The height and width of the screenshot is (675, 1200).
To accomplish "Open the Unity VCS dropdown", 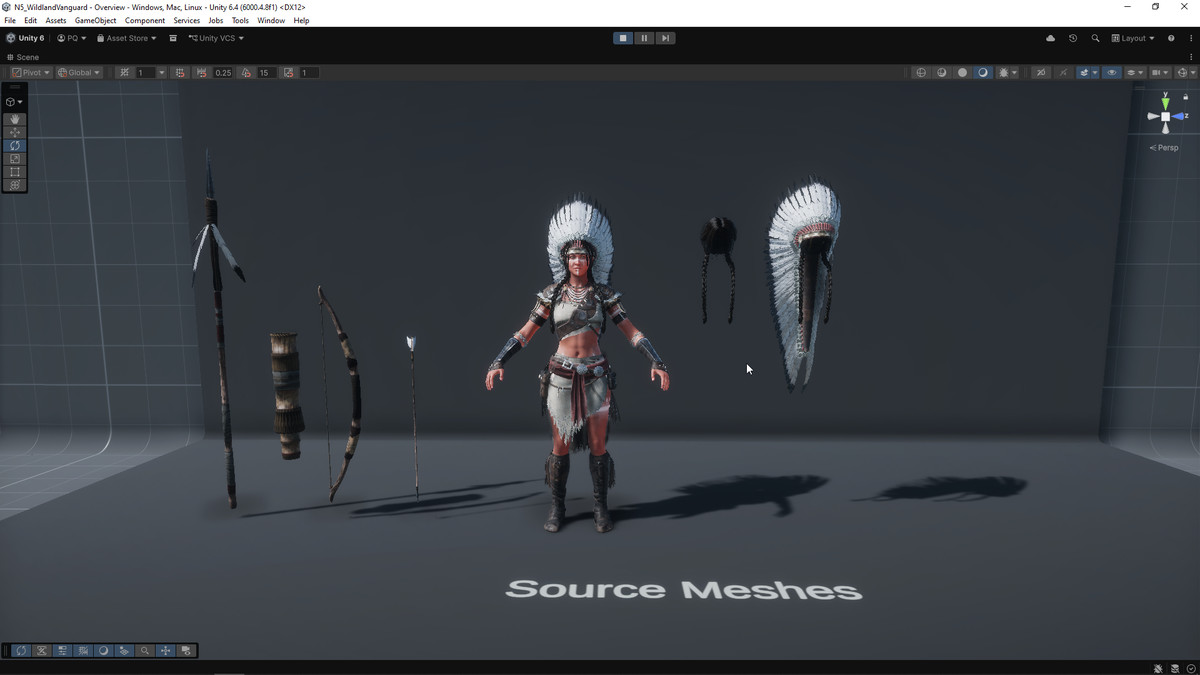I will point(216,38).
